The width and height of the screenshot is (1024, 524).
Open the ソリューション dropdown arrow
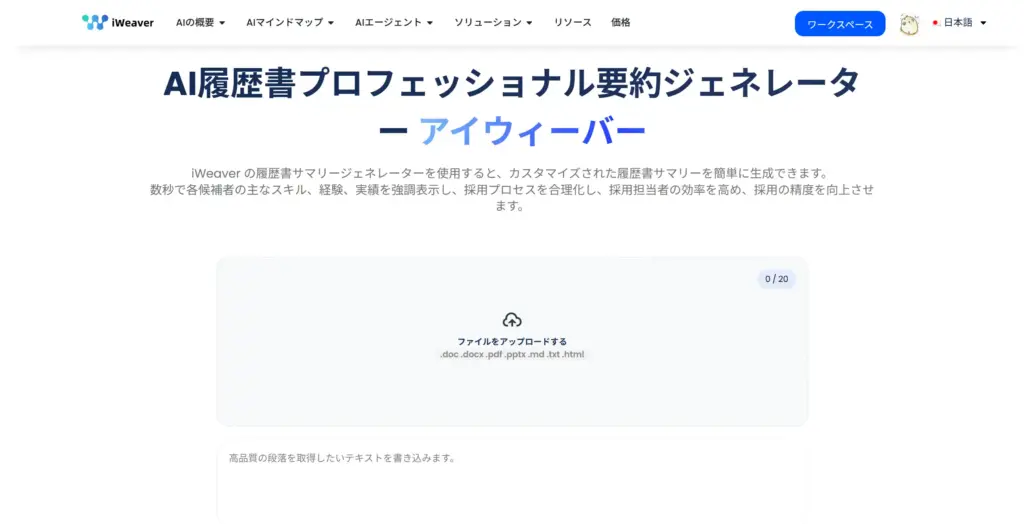coord(529,23)
